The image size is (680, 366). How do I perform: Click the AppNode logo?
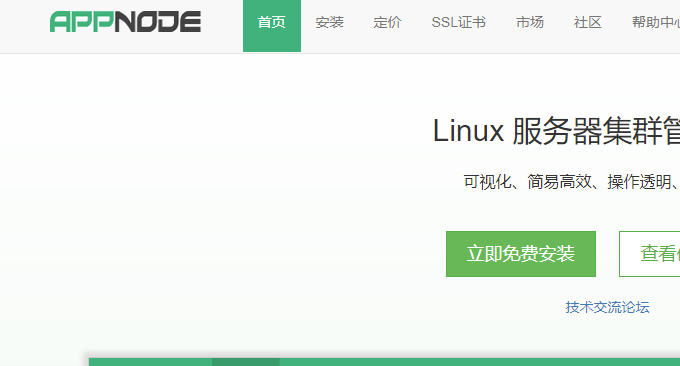click(x=125, y=22)
